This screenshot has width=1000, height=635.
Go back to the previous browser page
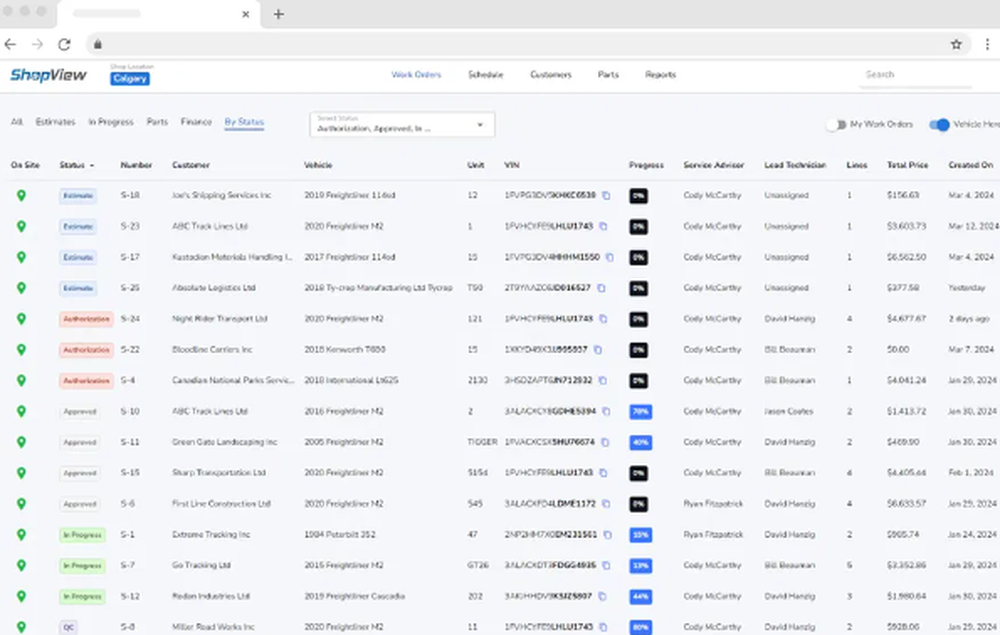(10, 44)
